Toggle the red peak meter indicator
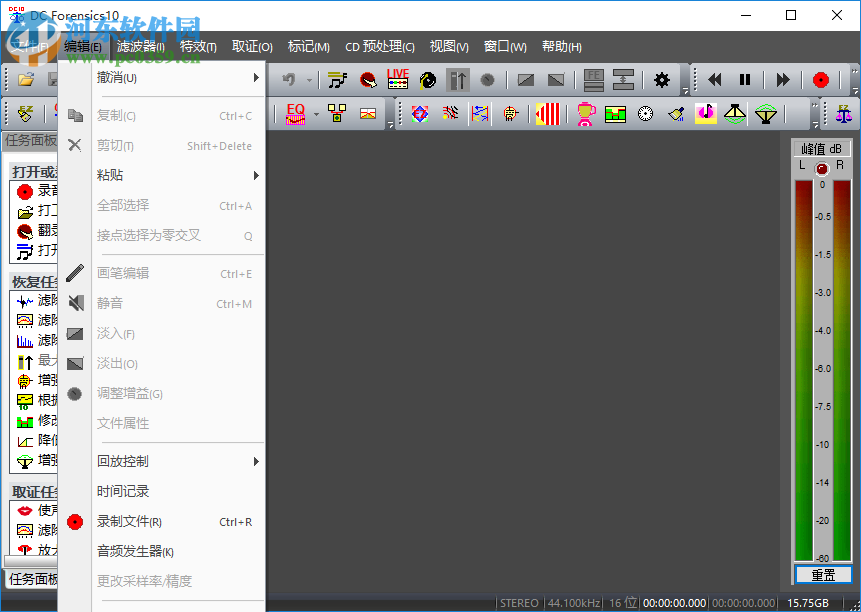 (821, 169)
